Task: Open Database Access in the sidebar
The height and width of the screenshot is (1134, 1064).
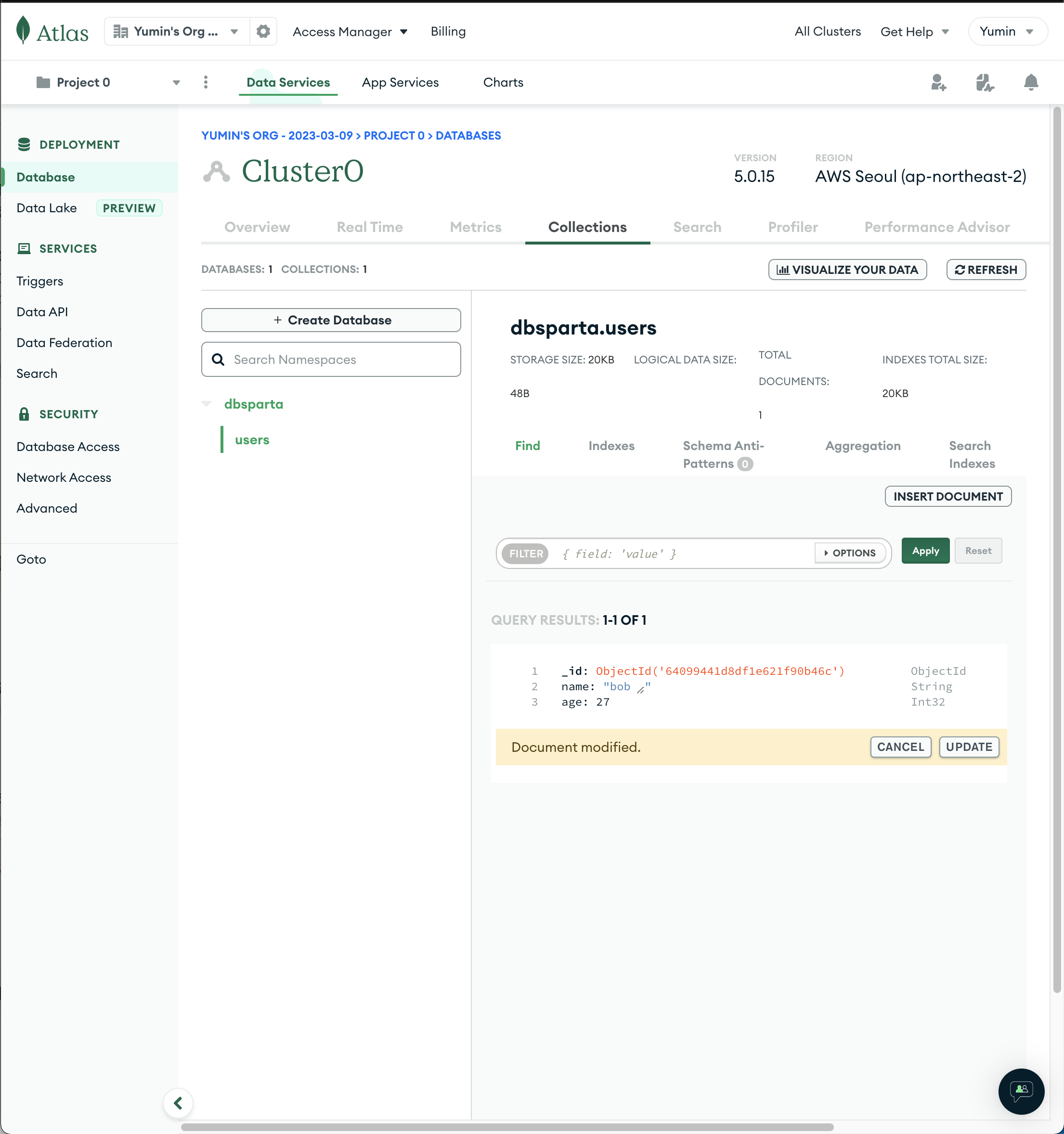Action: 68,447
